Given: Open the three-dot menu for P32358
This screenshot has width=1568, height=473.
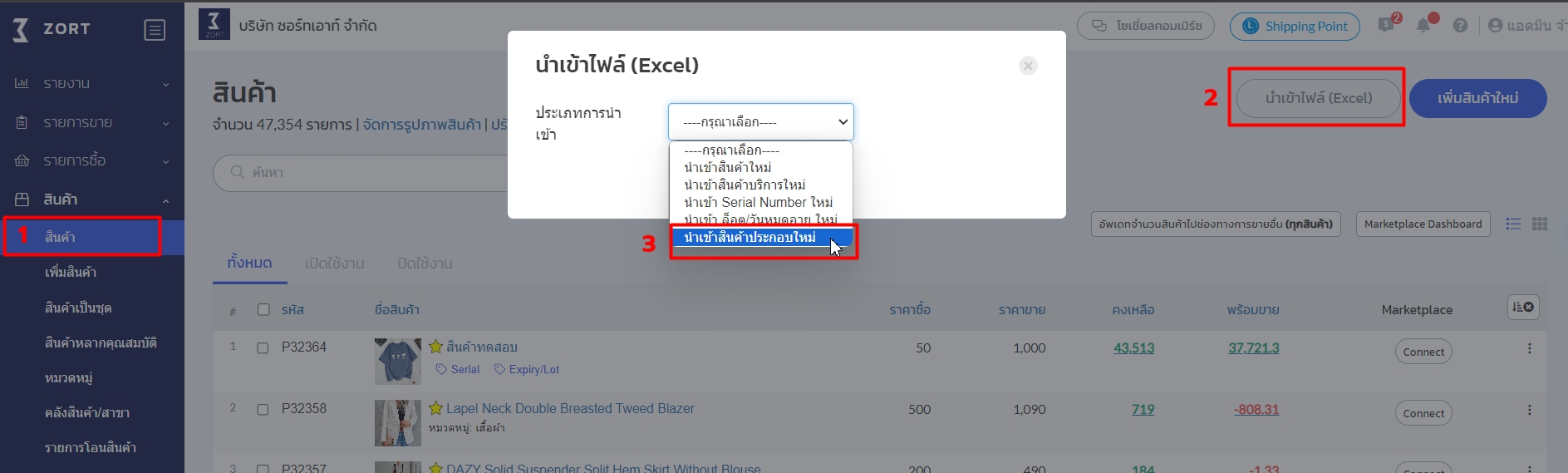Looking at the screenshot, I should 1529,410.
